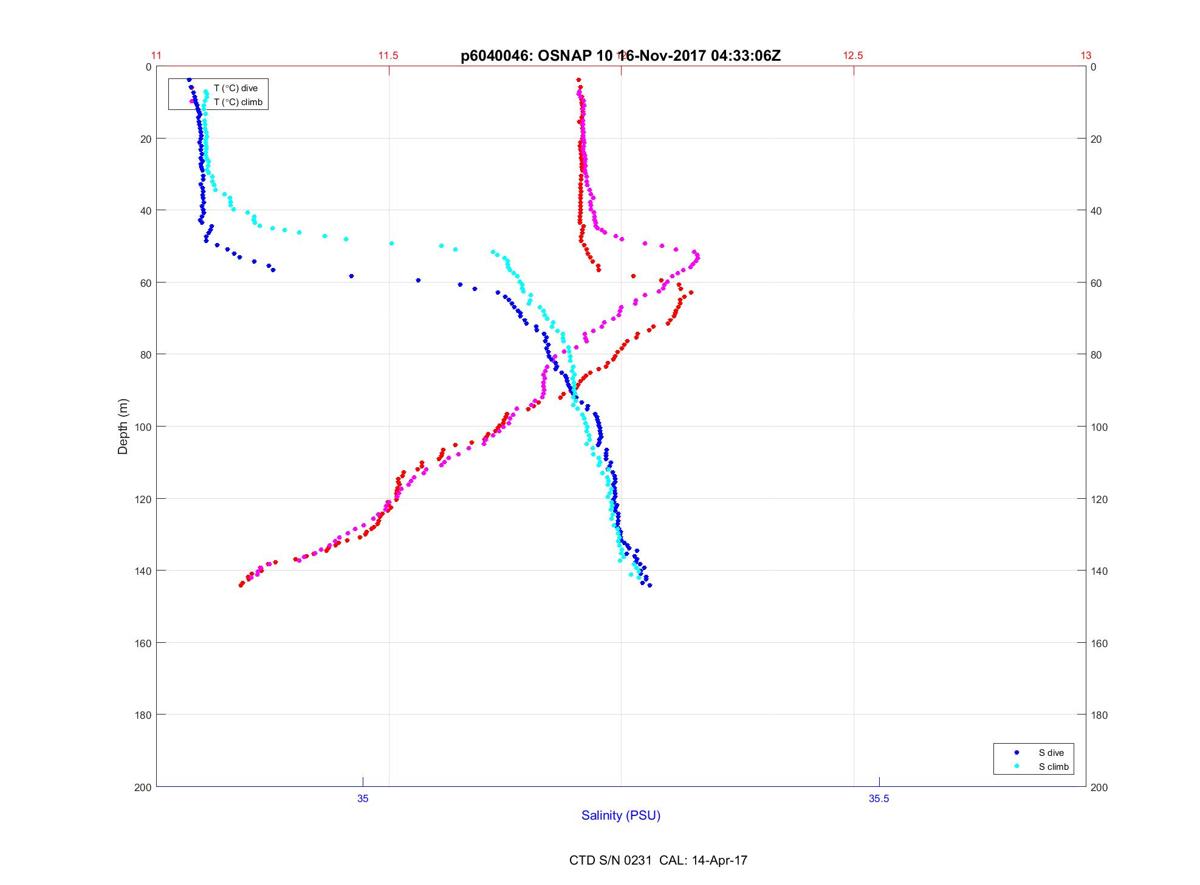Click left axis depth tick 80
1200x885 pixels.
point(145,355)
